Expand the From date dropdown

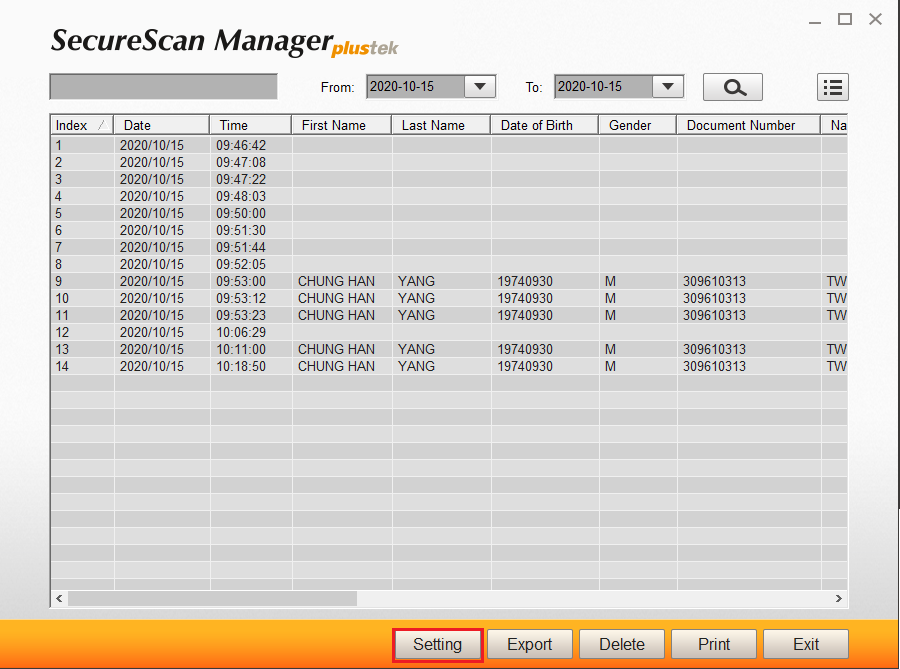click(x=481, y=87)
